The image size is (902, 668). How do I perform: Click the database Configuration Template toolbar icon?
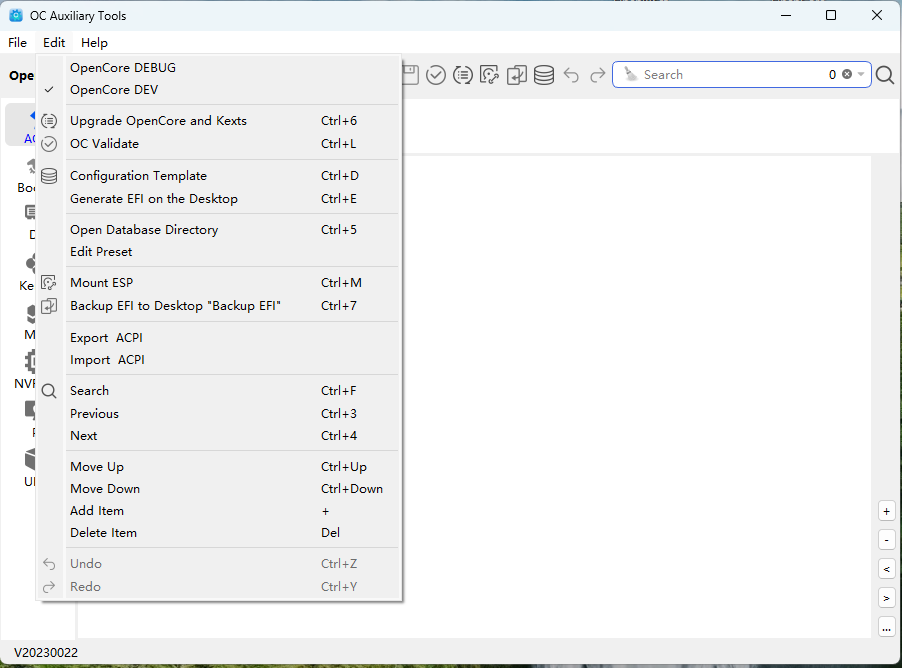(x=544, y=75)
